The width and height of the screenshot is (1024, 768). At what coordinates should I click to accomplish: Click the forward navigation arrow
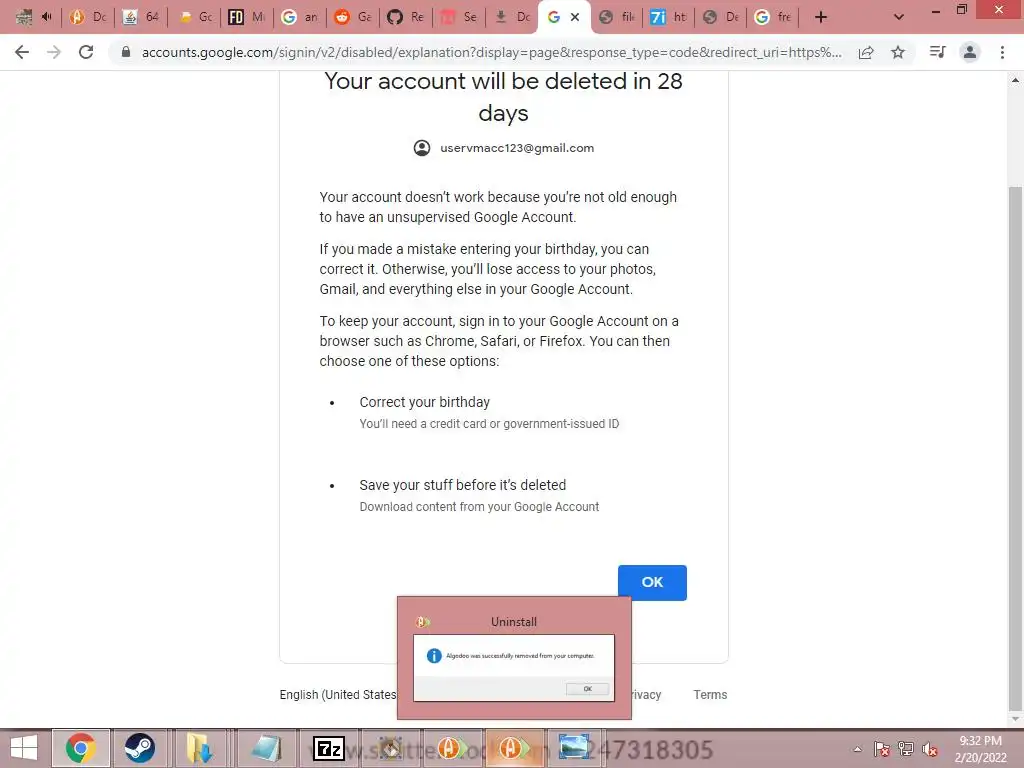[x=54, y=52]
